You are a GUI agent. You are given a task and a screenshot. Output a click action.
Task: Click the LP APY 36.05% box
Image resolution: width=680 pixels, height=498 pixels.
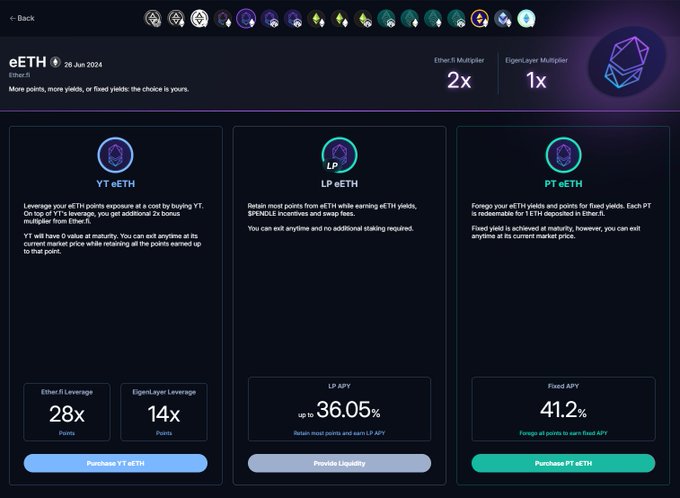(340, 409)
